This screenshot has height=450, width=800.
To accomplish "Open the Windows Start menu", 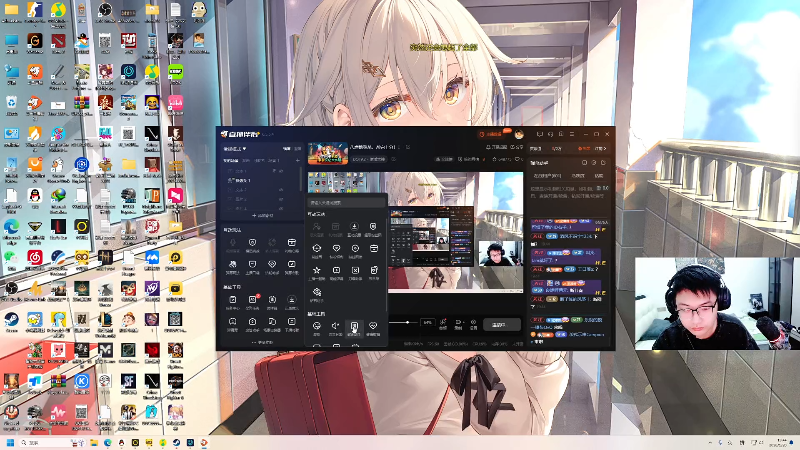I will click(10, 442).
